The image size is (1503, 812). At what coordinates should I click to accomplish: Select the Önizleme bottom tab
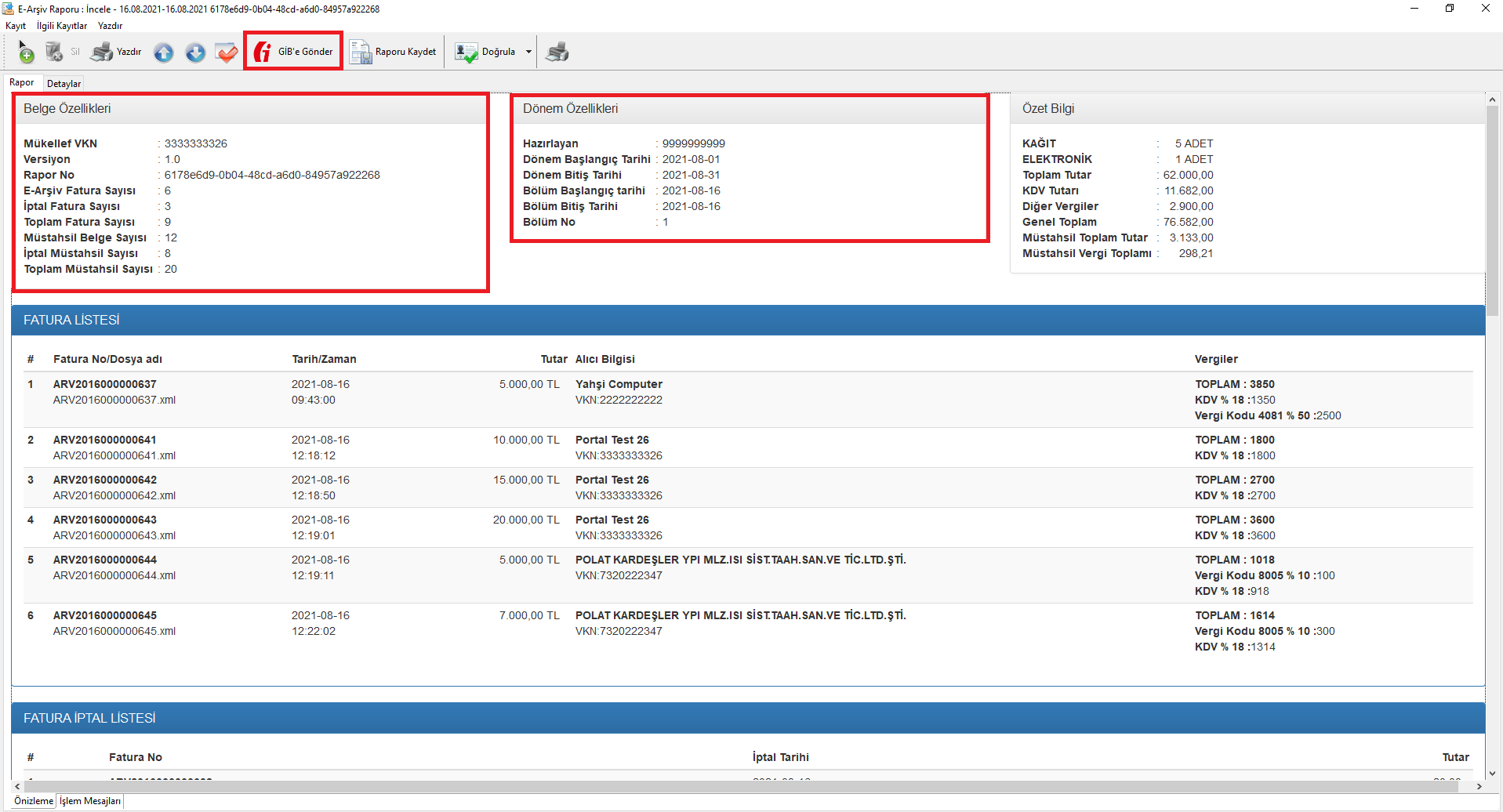[x=34, y=801]
